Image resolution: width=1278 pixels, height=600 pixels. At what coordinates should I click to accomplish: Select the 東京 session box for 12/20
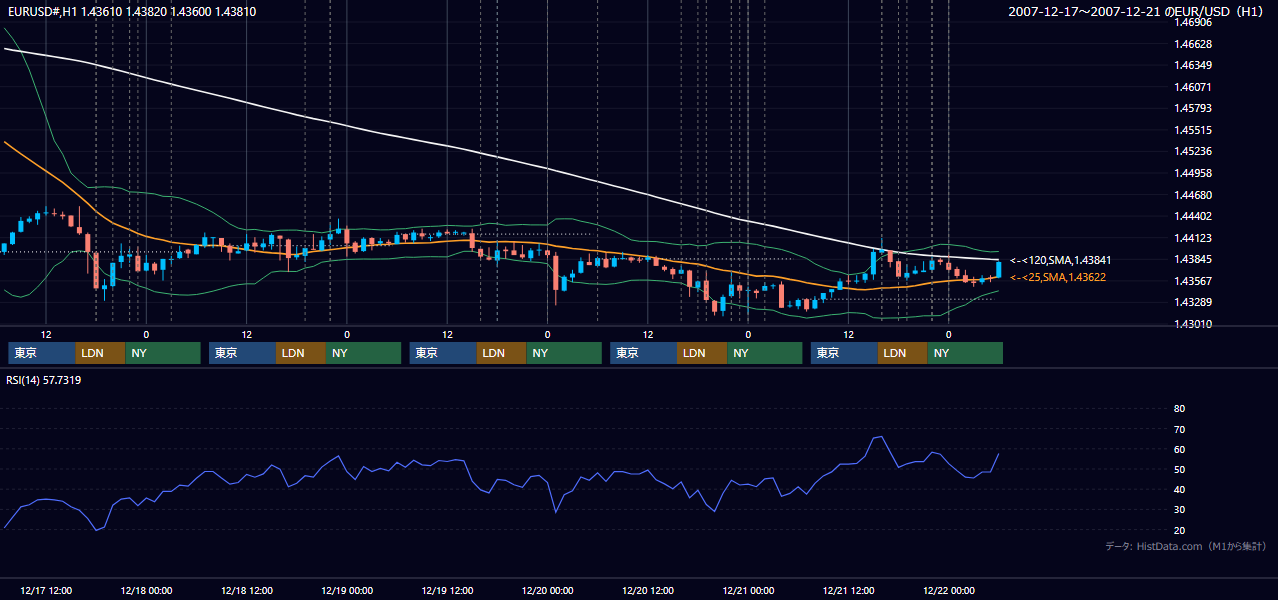tap(643, 353)
